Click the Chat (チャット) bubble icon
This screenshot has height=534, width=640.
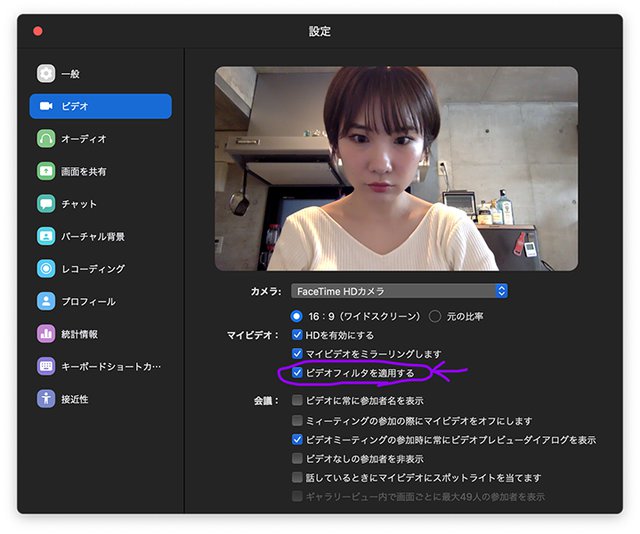click(46, 204)
